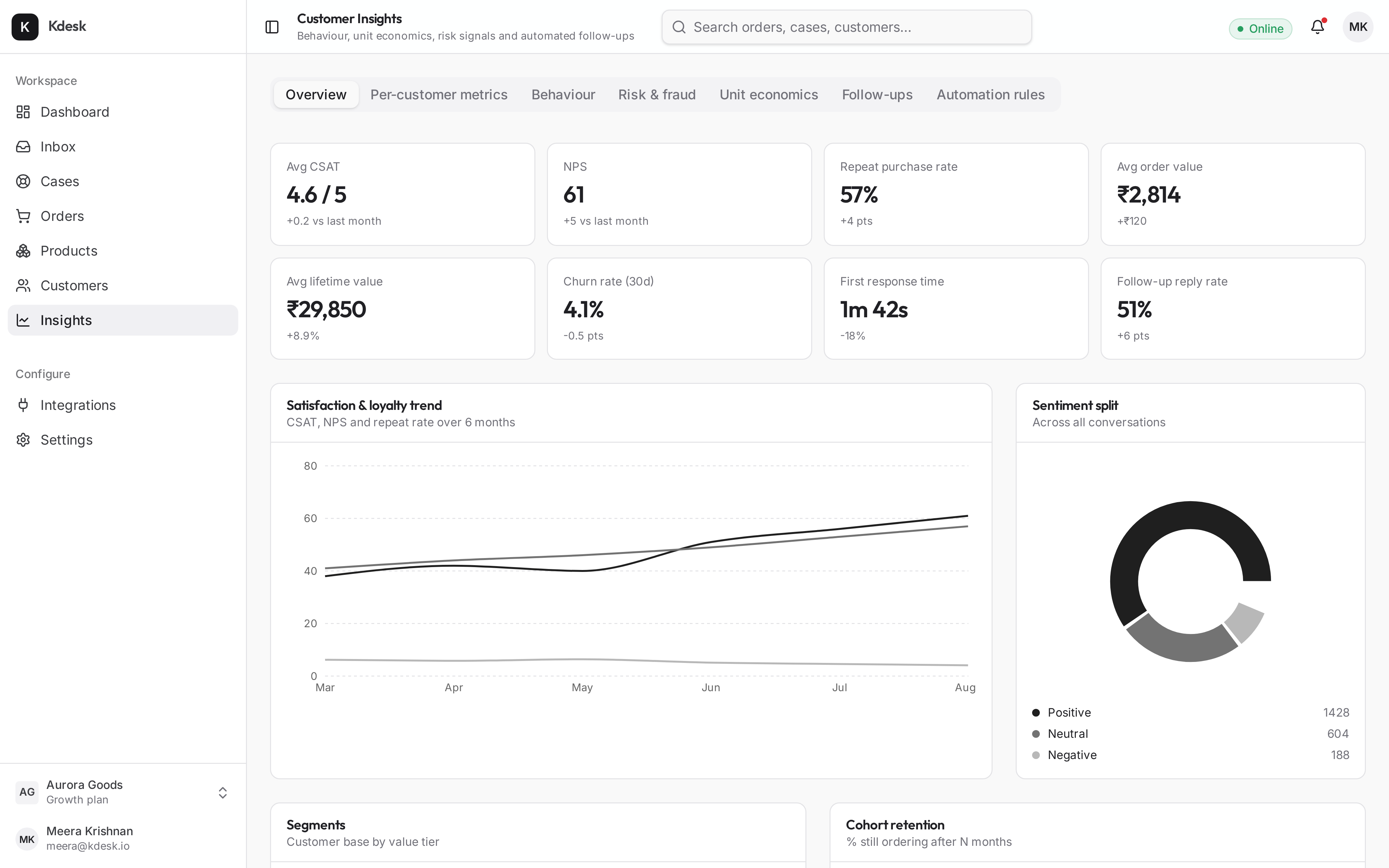
Task: Go to Automation rules tab
Action: point(991,95)
